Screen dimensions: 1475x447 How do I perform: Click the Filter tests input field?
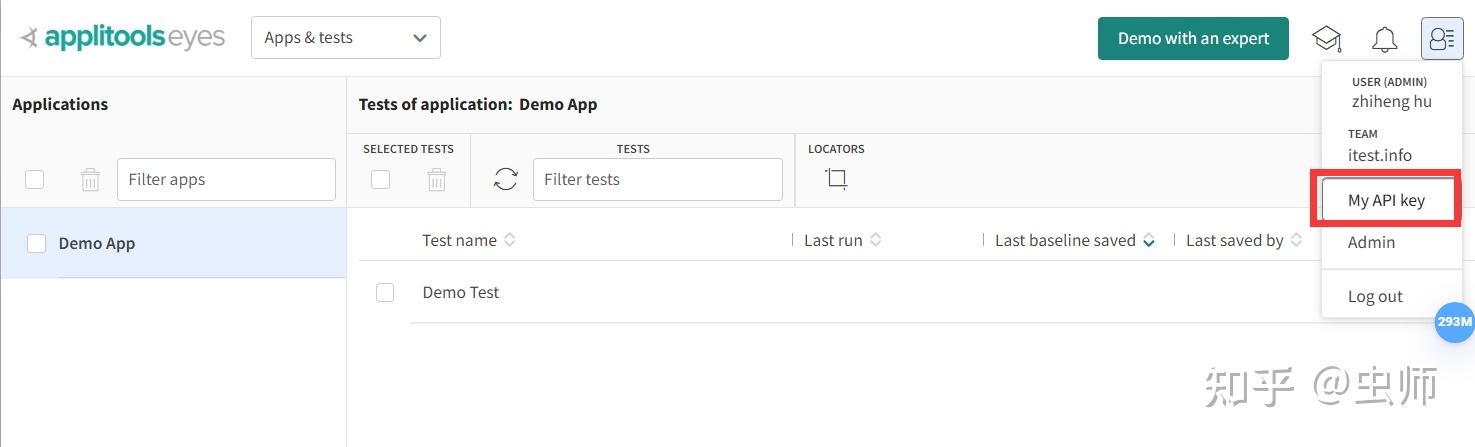[x=657, y=180]
